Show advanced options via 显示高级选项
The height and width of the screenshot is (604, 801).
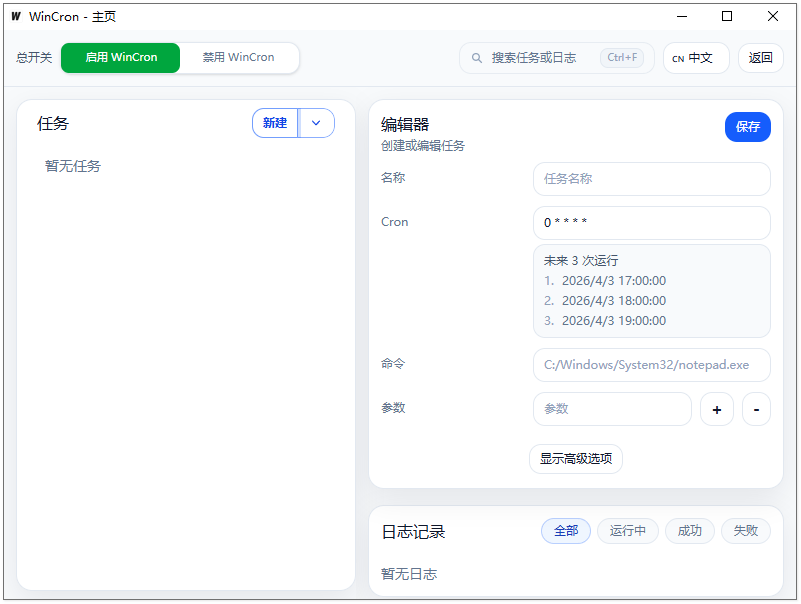[x=576, y=458]
